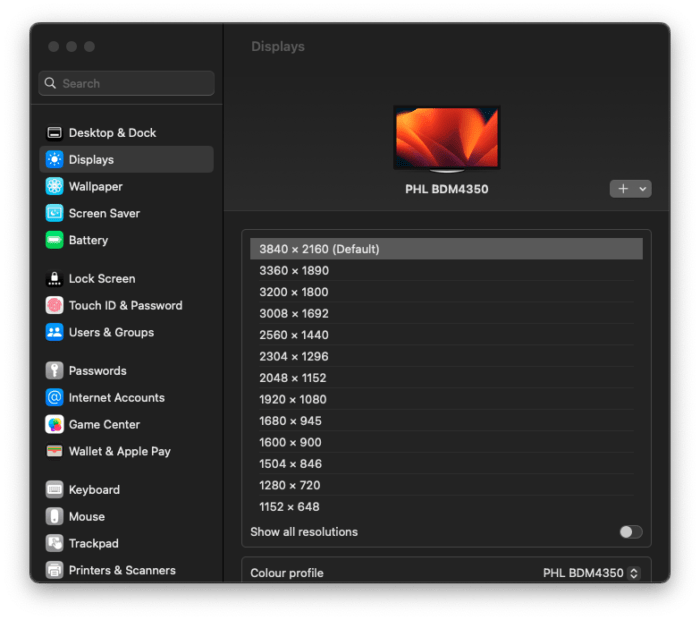This screenshot has height=620, width=700.
Task: Open Printers & Scanners settings
Action: (122, 570)
